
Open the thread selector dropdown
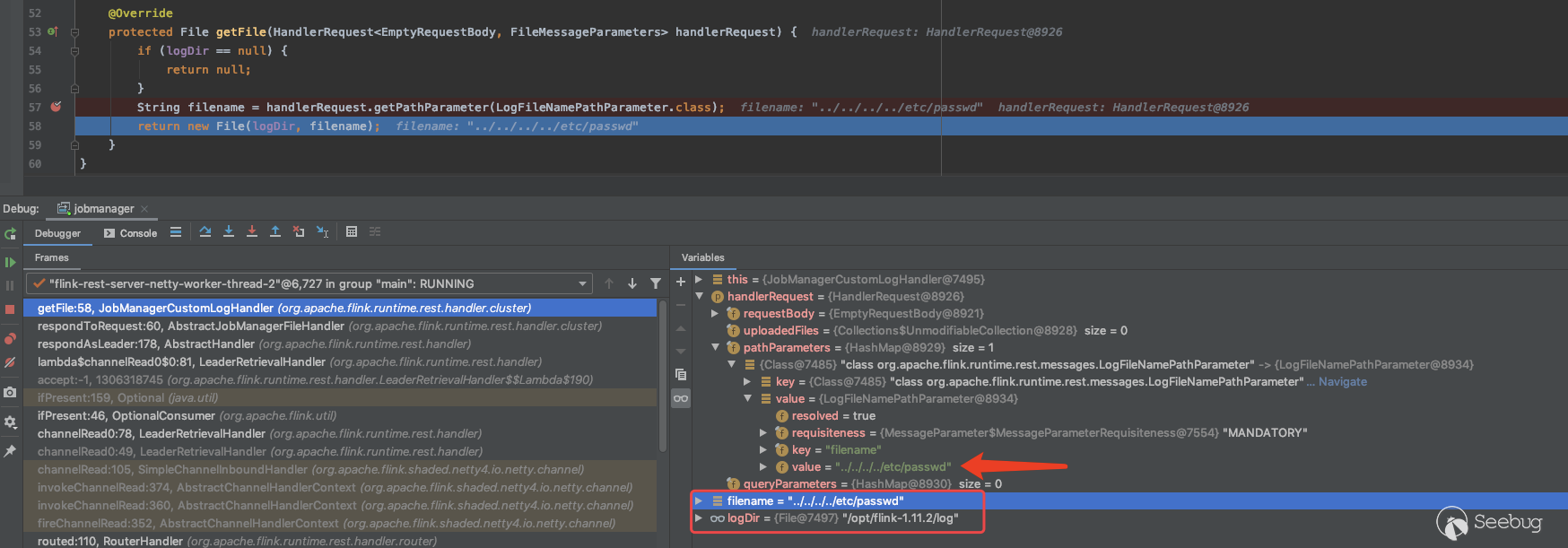pos(582,283)
